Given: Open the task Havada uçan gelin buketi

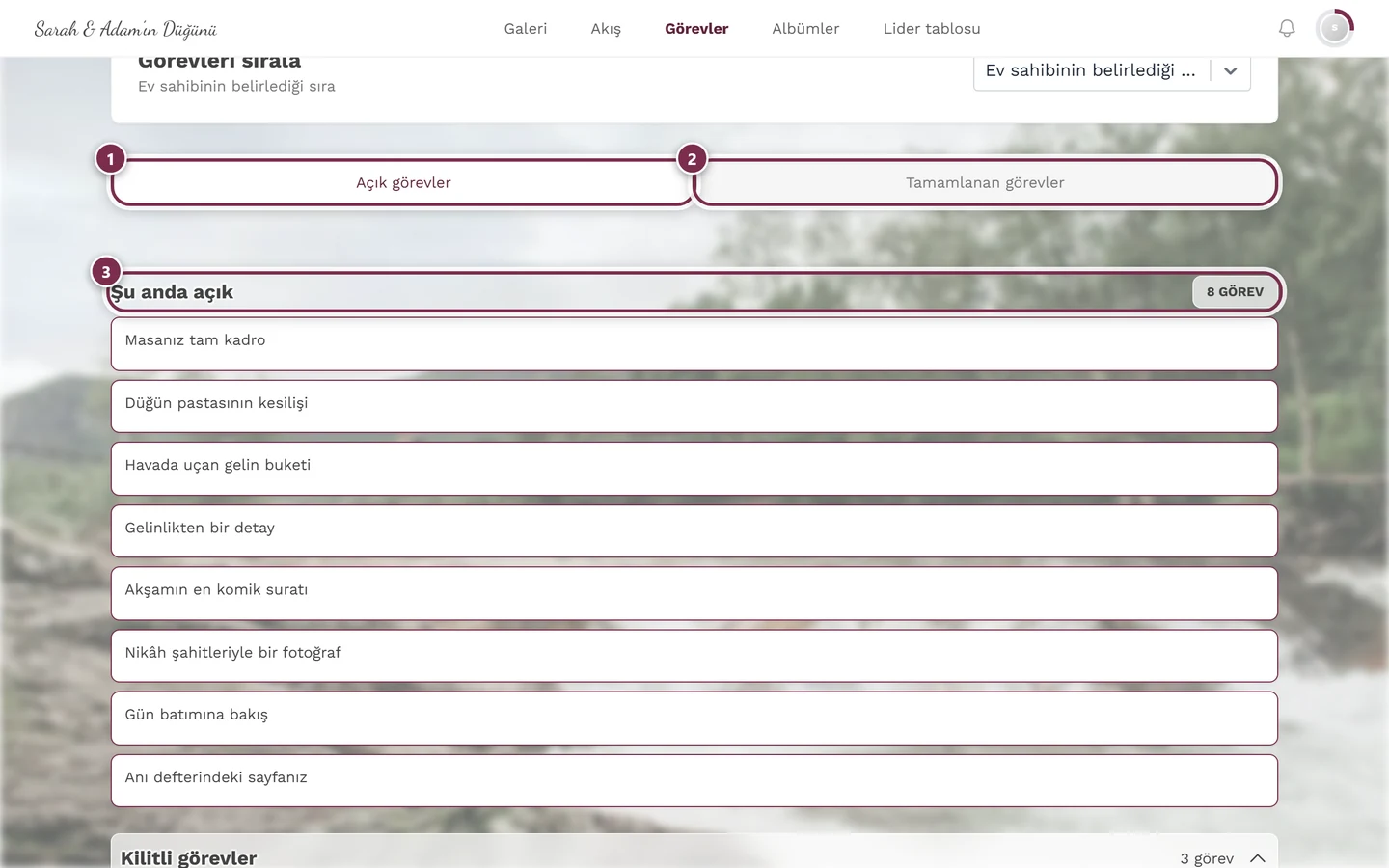Looking at the screenshot, I should pyautogui.click(x=694, y=469).
